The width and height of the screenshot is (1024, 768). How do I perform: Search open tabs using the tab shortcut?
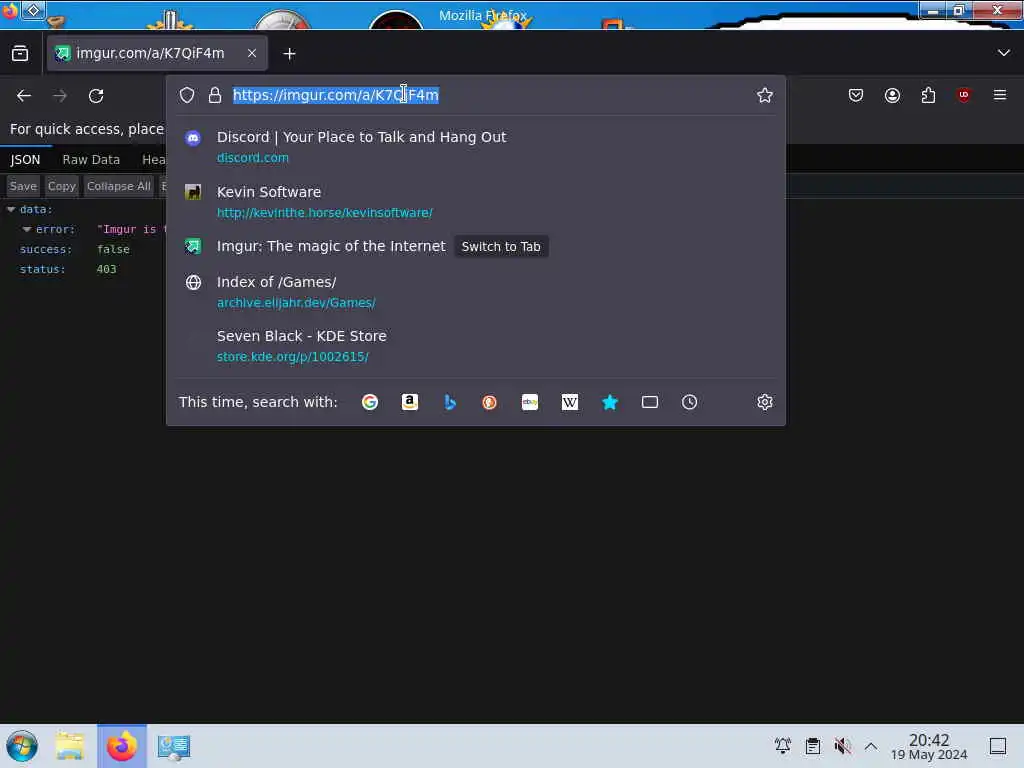pyautogui.click(x=650, y=402)
